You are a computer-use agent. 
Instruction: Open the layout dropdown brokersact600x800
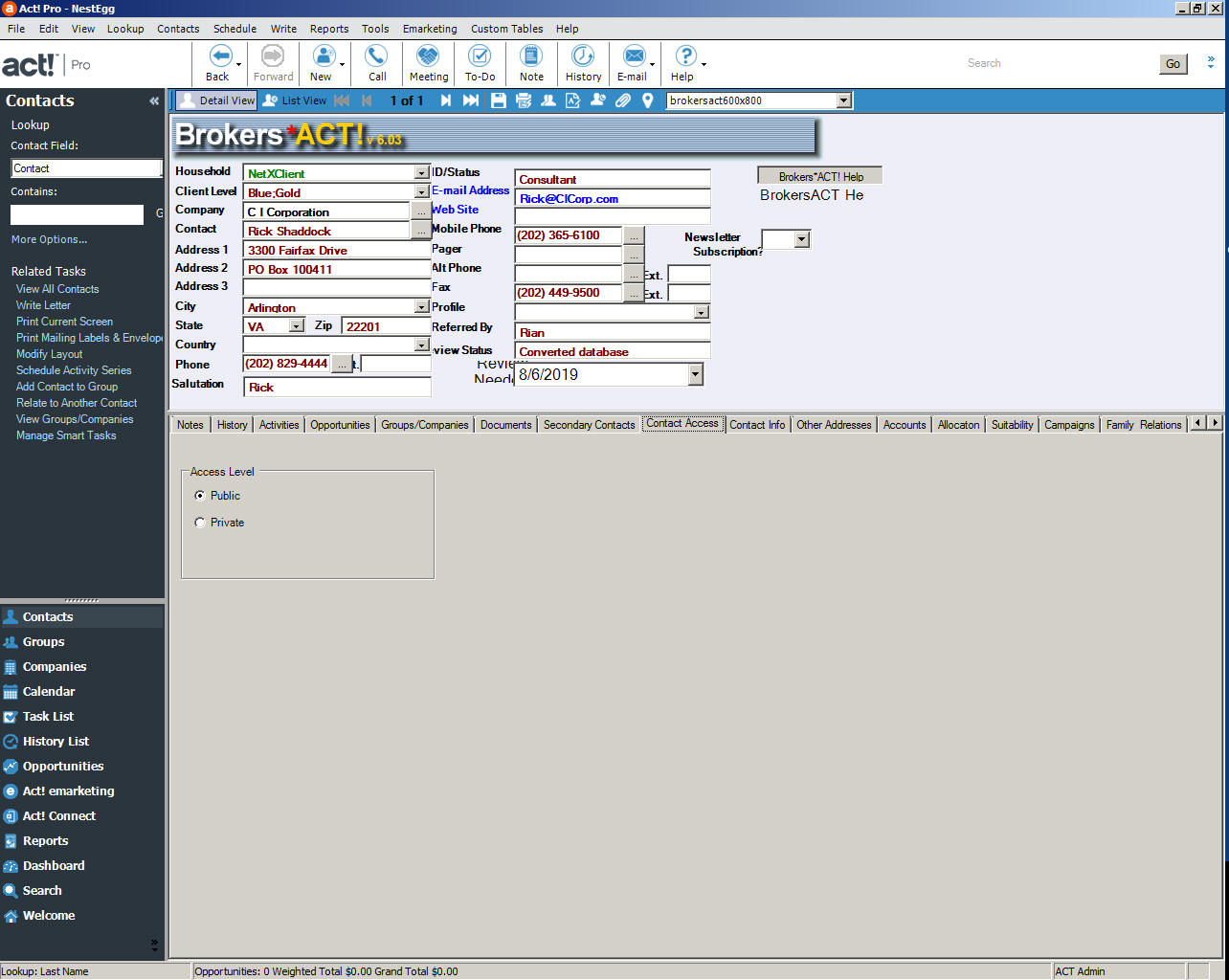[843, 100]
